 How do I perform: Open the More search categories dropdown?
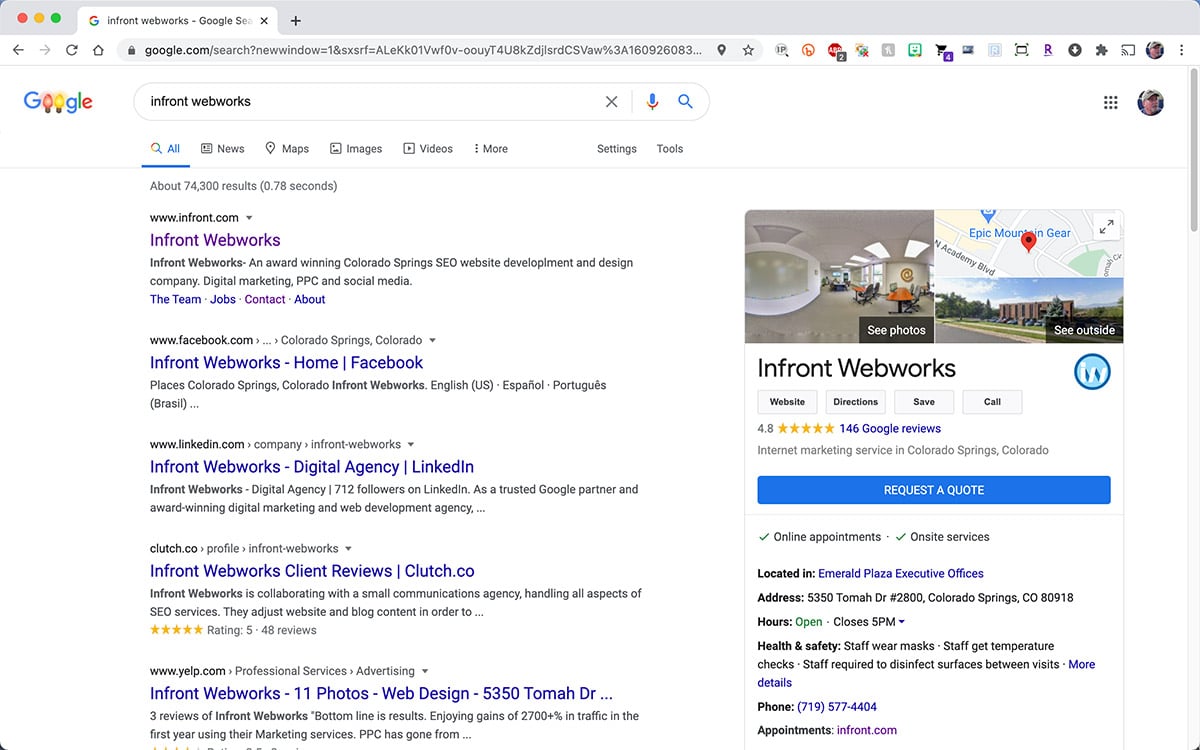tap(490, 148)
